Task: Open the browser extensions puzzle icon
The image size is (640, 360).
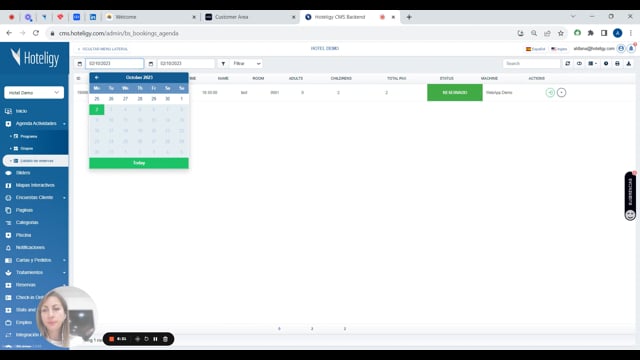Action: (x=591, y=33)
